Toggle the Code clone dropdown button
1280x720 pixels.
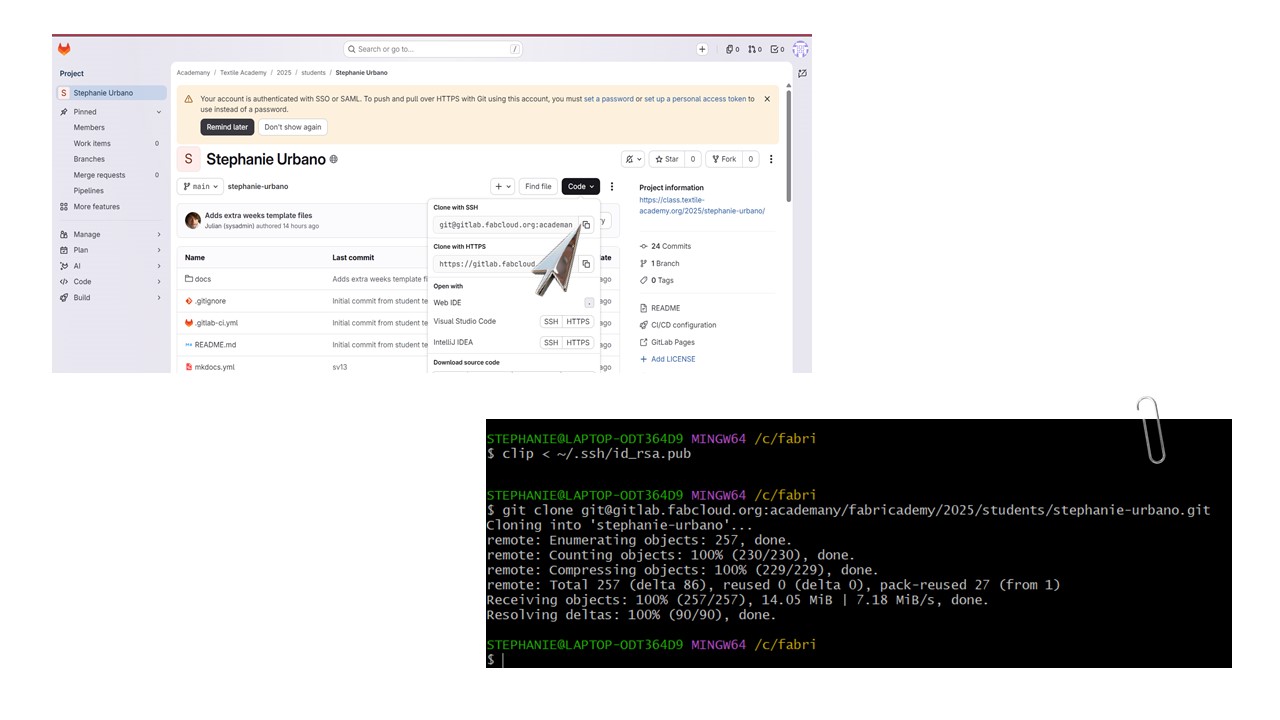(581, 186)
